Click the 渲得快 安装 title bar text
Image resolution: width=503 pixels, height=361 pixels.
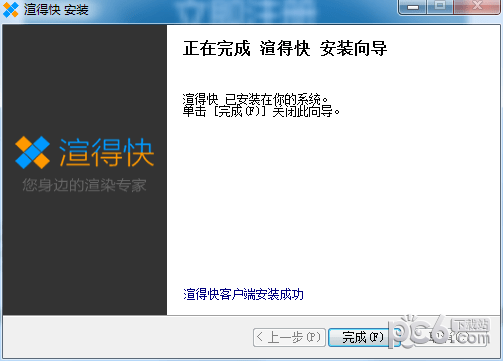pos(56,10)
